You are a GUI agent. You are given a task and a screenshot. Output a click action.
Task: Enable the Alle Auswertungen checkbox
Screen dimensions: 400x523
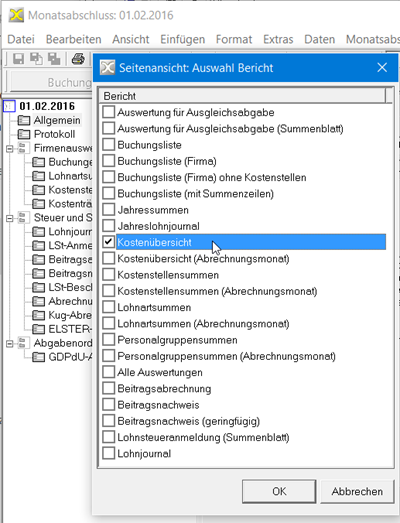click(108, 372)
